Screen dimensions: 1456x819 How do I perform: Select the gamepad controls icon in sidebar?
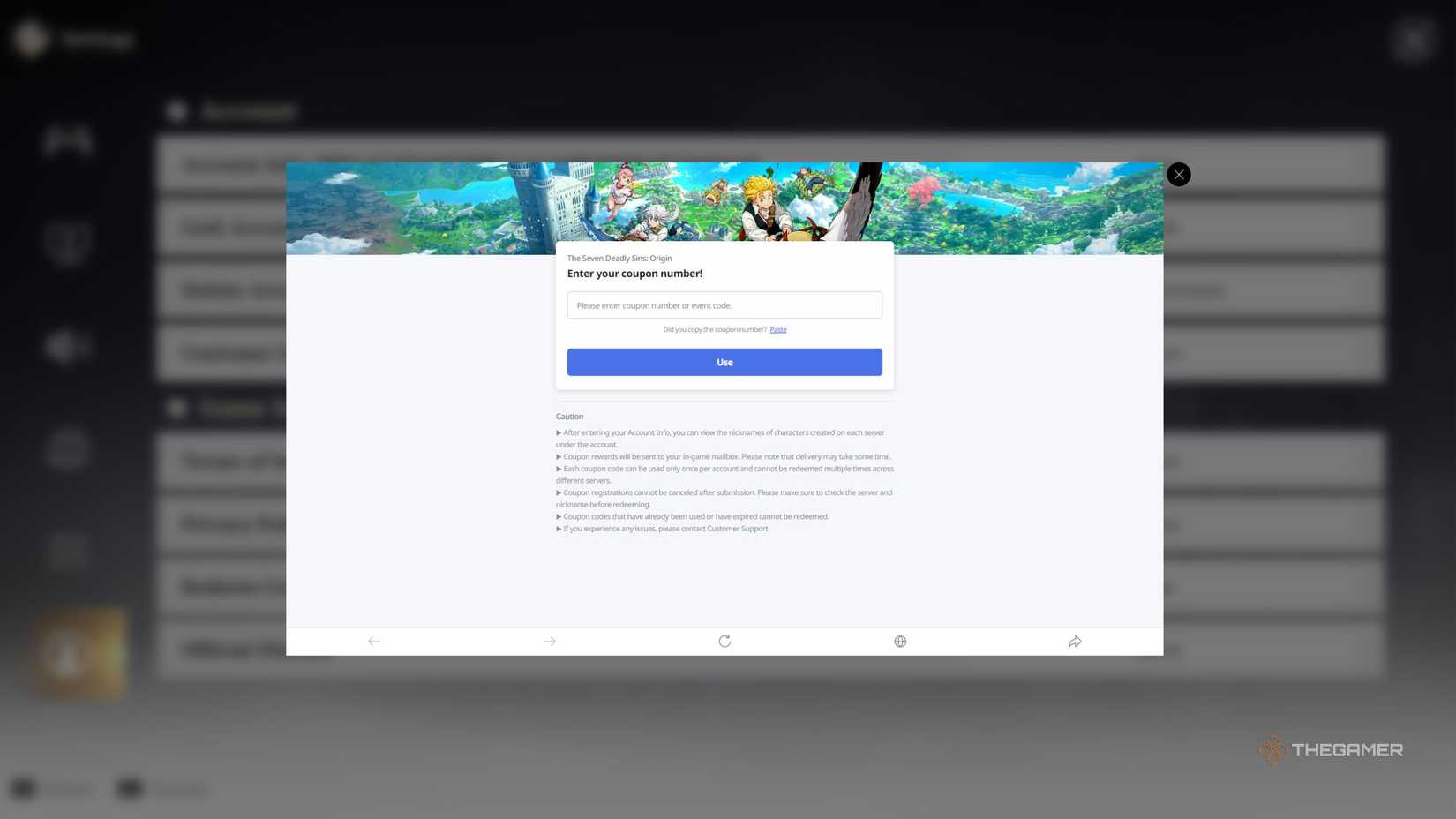tap(68, 139)
